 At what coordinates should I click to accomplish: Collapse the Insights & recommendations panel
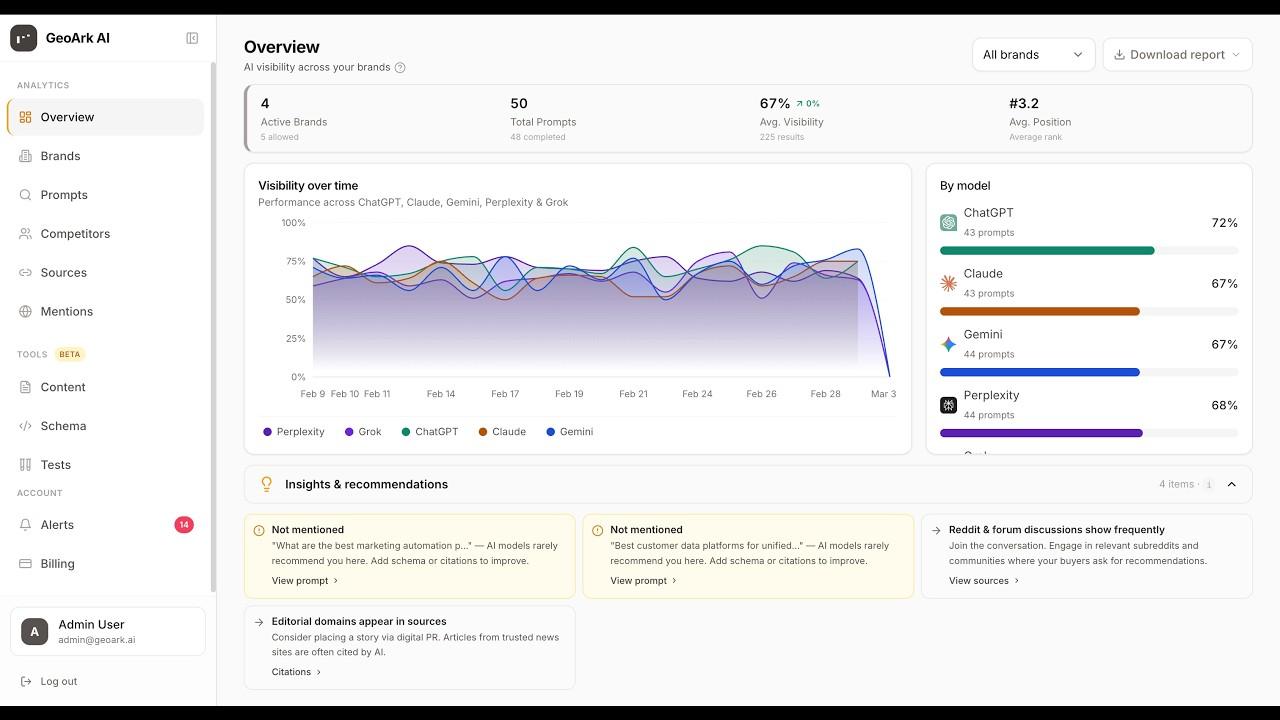[x=1232, y=483]
